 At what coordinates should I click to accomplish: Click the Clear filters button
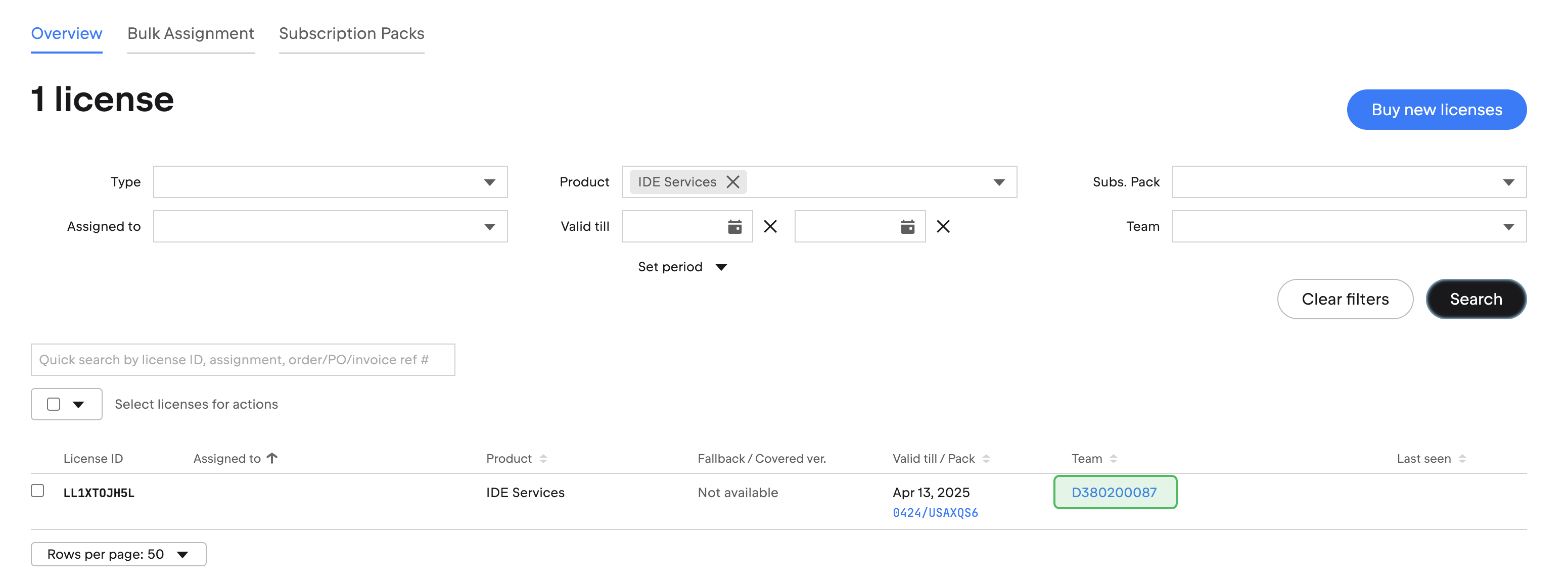[x=1345, y=299]
